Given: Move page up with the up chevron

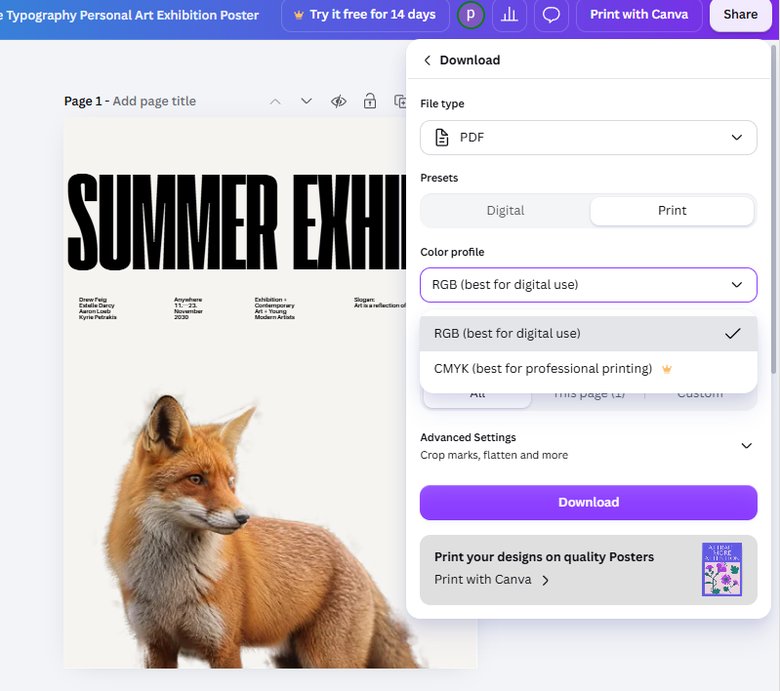Looking at the screenshot, I should (275, 101).
